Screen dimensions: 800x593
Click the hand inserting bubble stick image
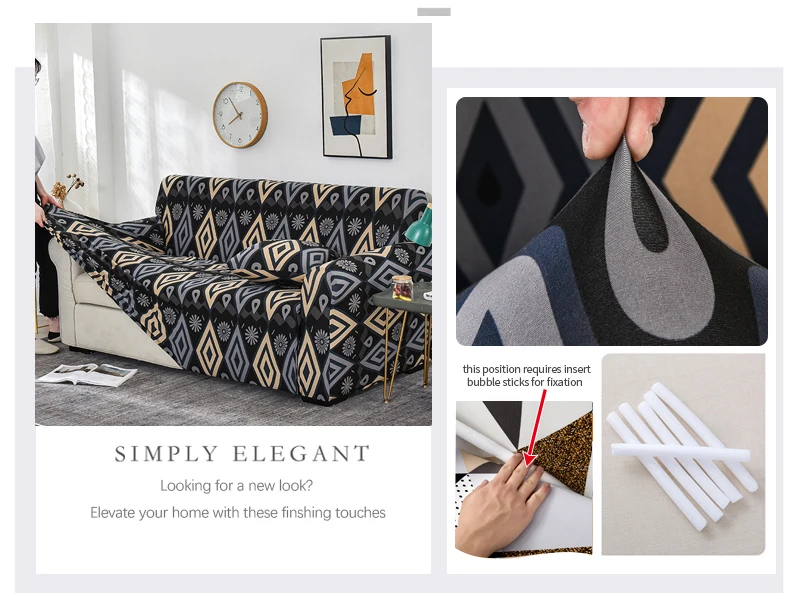point(524,479)
